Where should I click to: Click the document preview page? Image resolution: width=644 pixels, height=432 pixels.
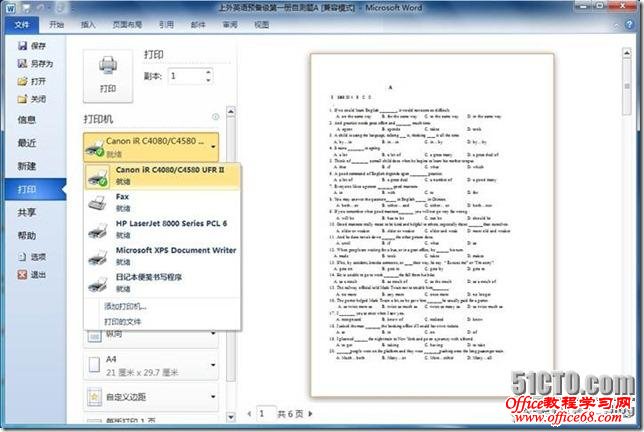tap(432, 225)
